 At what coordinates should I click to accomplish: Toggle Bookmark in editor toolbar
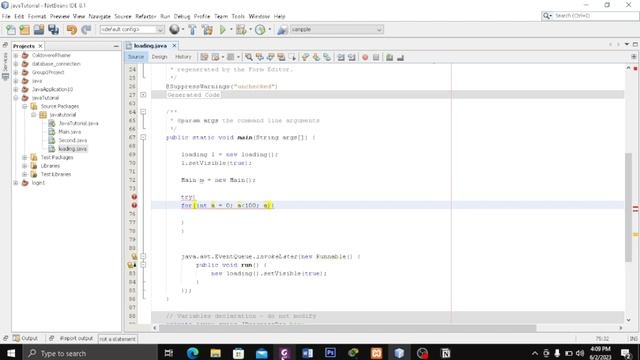coord(327,57)
